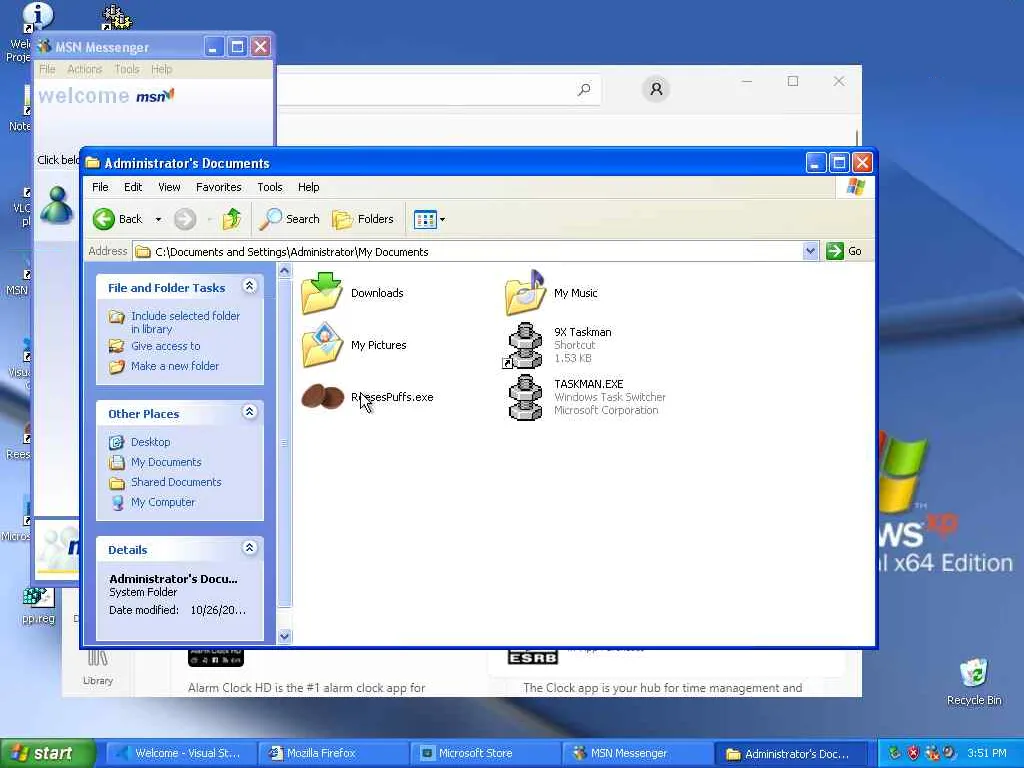Click the MSN buddy figure icon
The width and height of the screenshot is (1024, 768).
(57, 205)
